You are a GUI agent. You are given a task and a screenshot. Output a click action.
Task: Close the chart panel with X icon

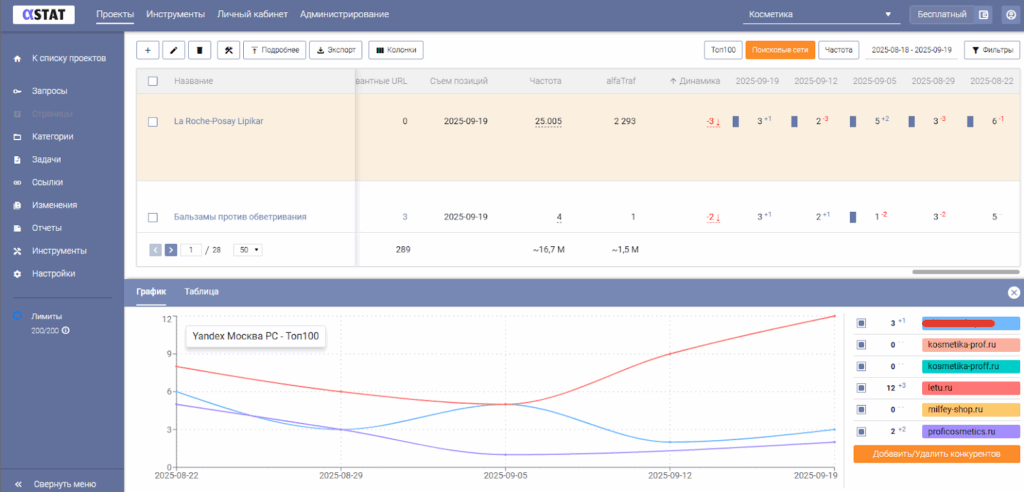tap(1013, 292)
